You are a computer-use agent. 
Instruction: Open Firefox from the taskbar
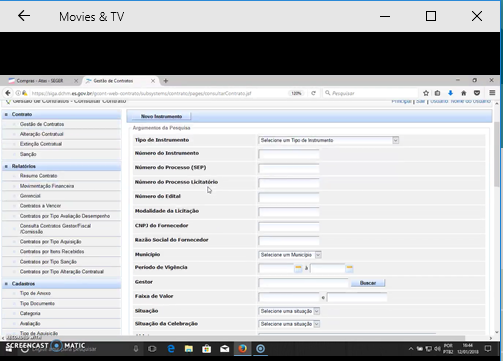pyautogui.click(x=243, y=349)
